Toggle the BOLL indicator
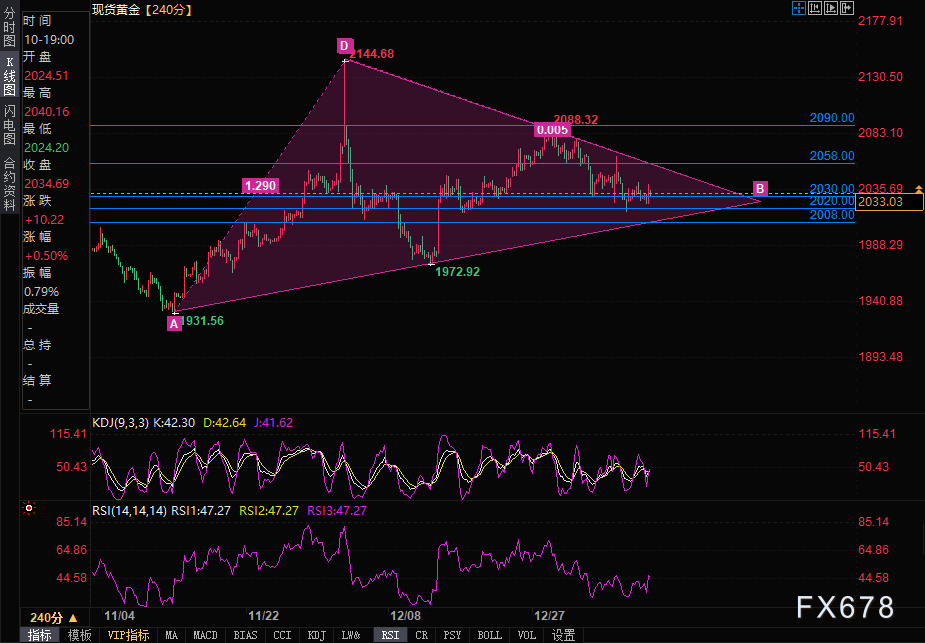925x643 pixels. point(490,635)
